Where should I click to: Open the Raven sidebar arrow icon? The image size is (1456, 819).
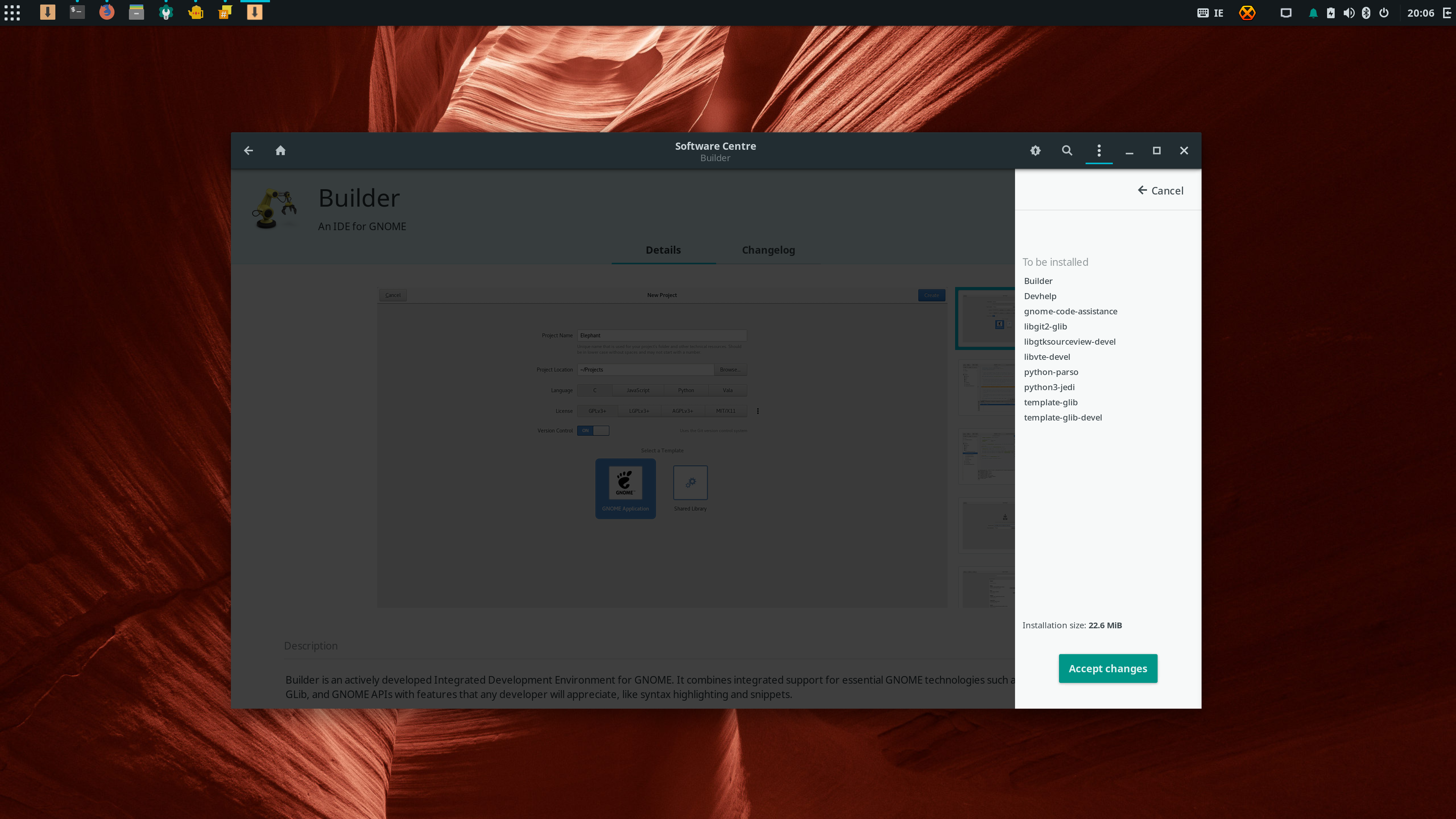(x=1447, y=13)
